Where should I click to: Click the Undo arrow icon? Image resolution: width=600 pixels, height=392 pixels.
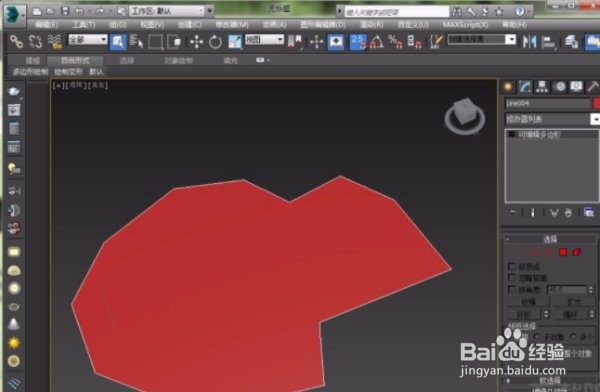click(x=79, y=11)
